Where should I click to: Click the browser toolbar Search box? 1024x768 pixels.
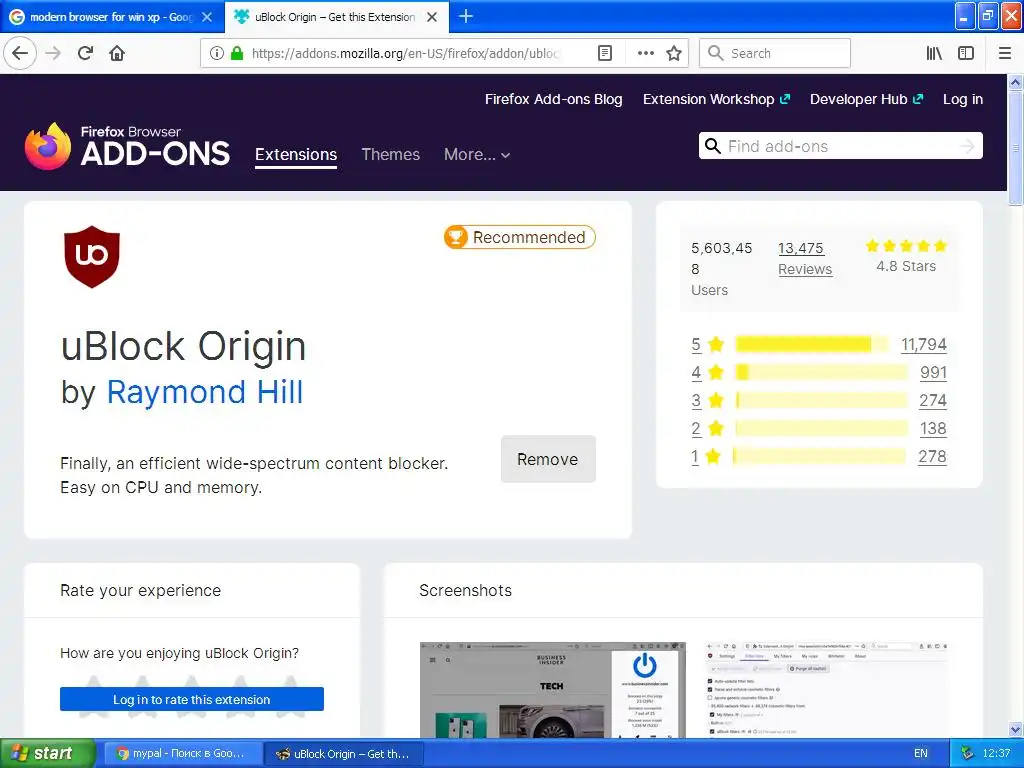775,53
